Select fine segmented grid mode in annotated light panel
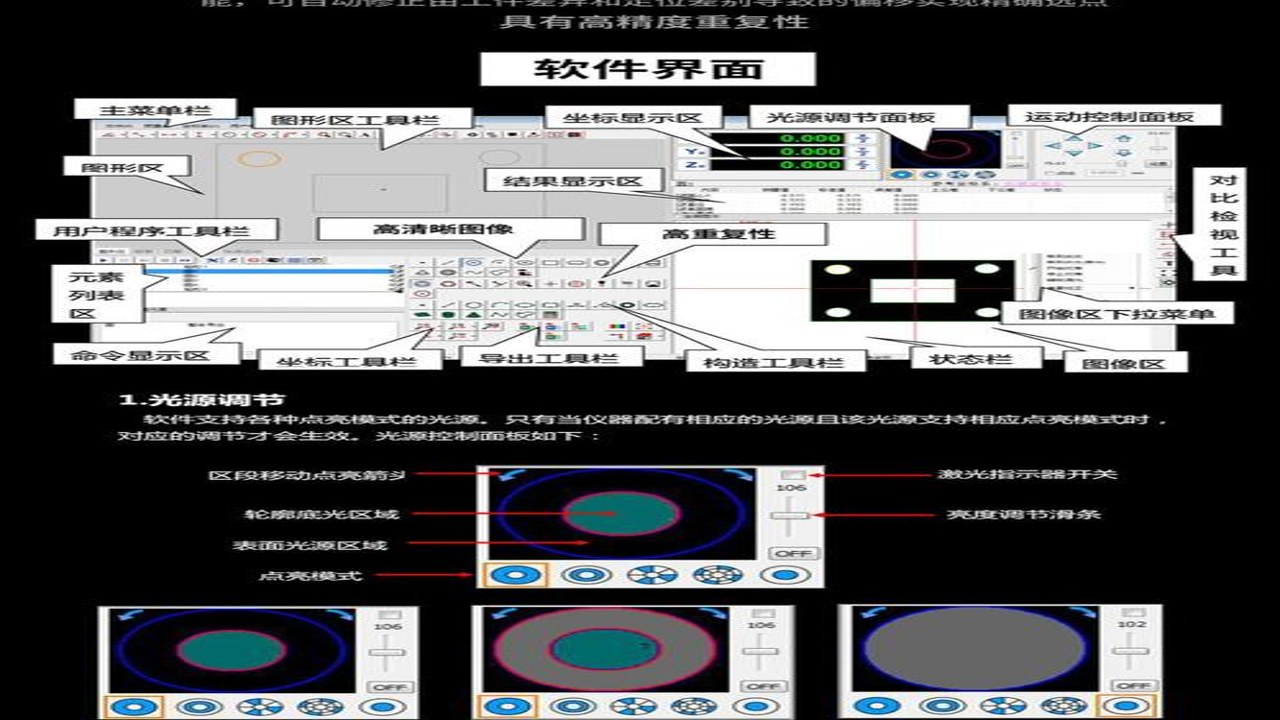 718,575
